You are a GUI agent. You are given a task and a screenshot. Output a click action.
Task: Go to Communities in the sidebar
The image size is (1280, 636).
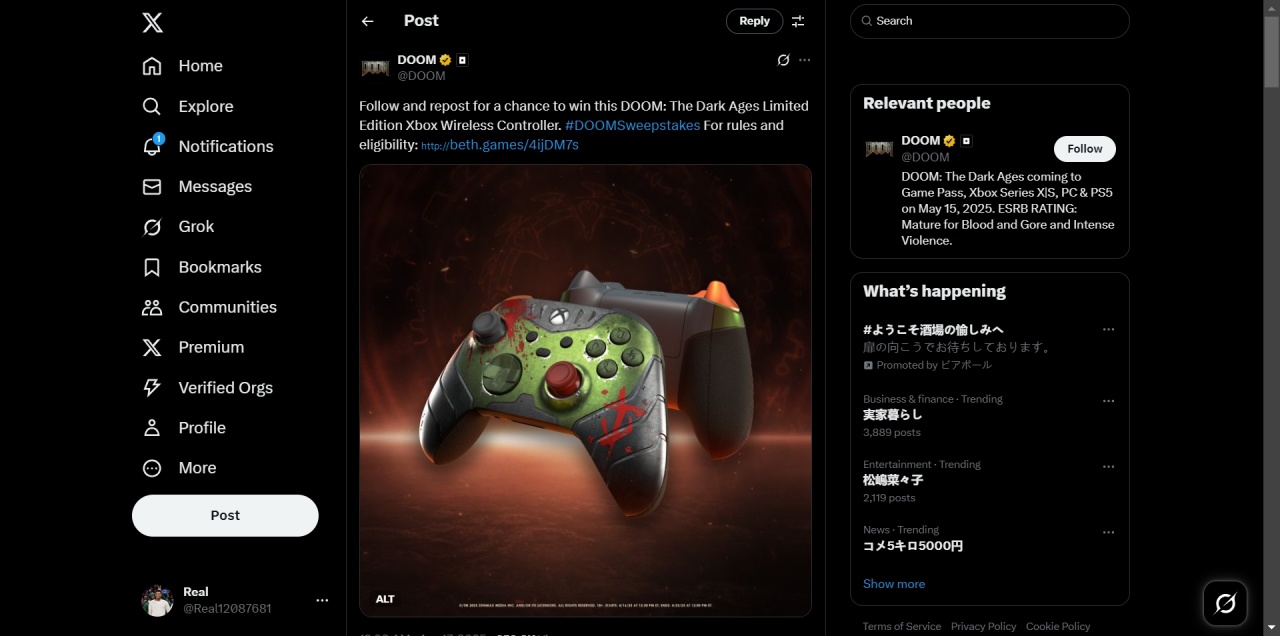pos(210,307)
